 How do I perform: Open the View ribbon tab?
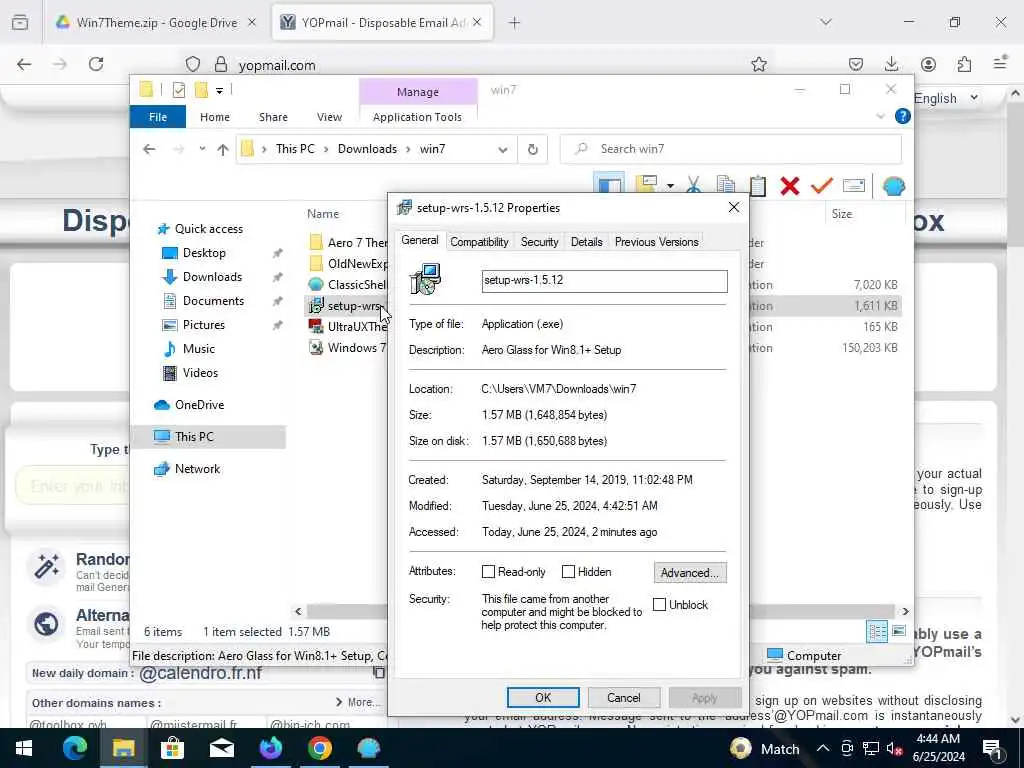[x=329, y=117]
